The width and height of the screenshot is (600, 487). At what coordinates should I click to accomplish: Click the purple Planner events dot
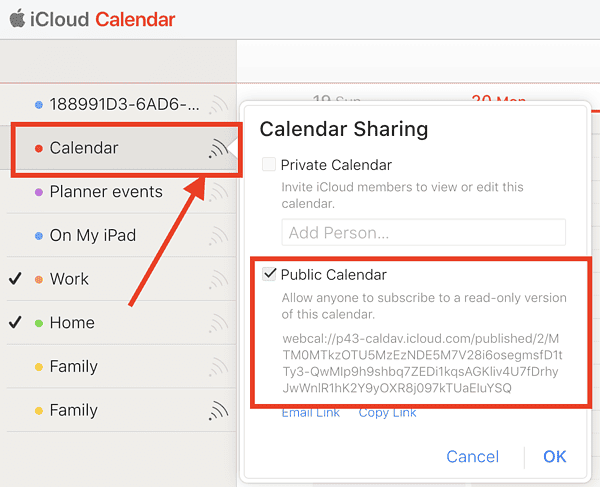tap(38, 192)
